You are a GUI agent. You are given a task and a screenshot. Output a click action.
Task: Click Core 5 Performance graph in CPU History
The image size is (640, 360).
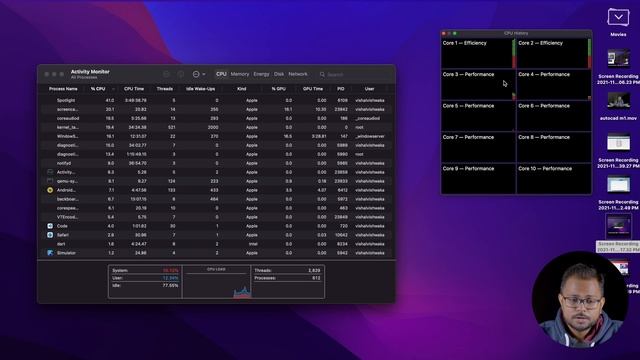pyautogui.click(x=479, y=116)
